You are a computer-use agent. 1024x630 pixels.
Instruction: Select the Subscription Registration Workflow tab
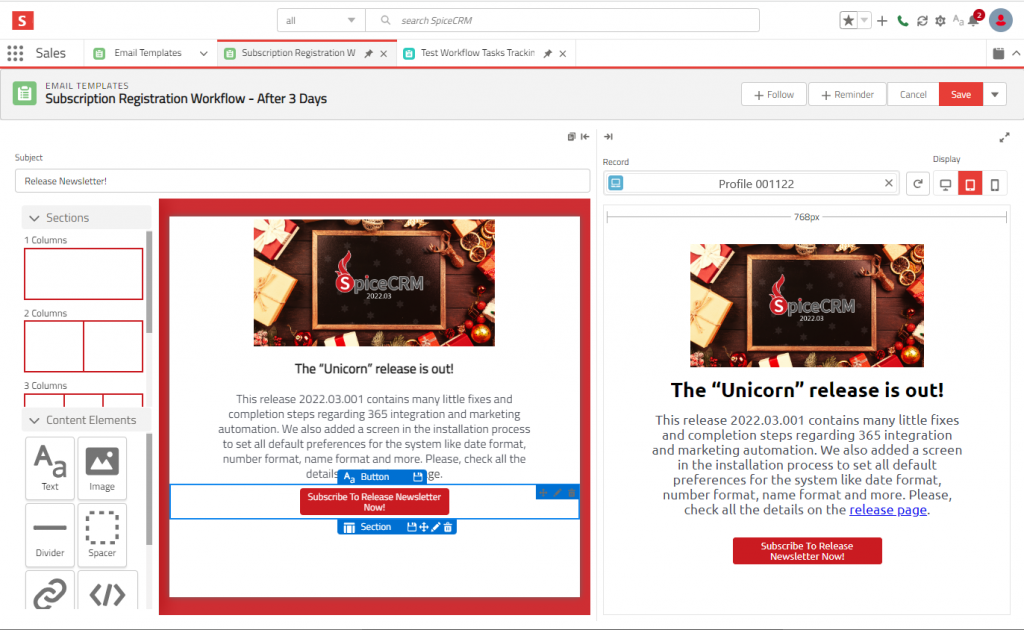(x=298, y=53)
